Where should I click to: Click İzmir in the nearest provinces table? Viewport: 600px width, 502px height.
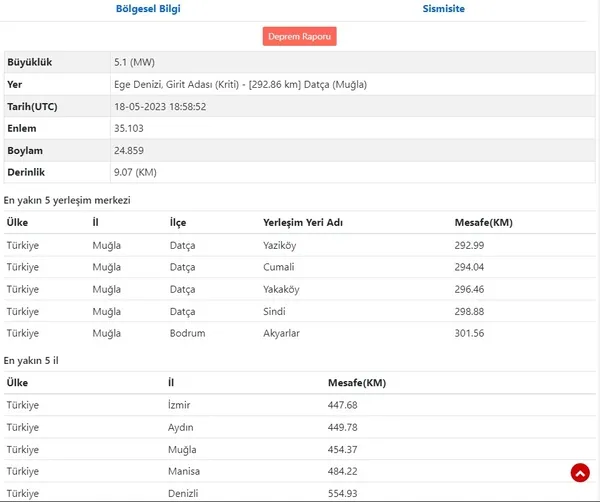click(x=179, y=405)
